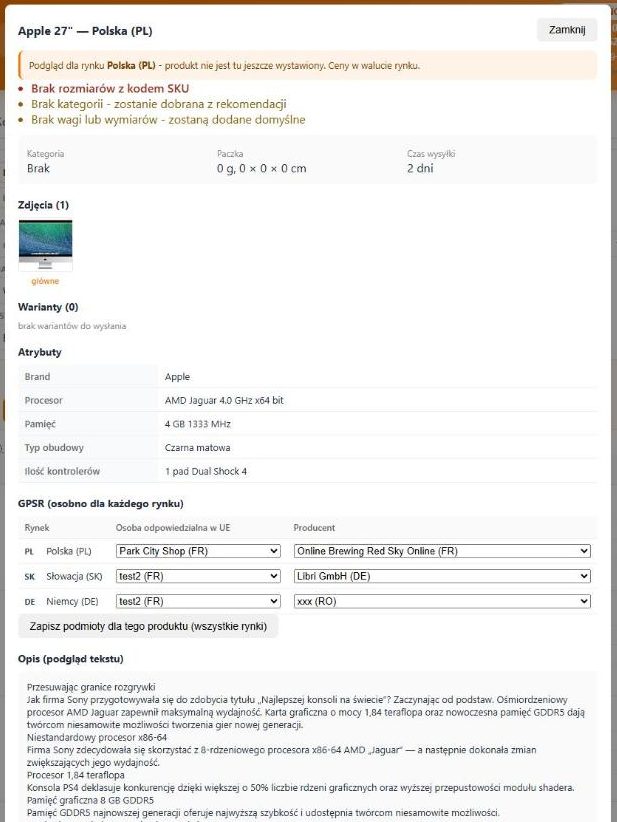Click description line 'Pamięć graficzna 8 GB GDDR5'
This screenshot has height=822, width=617.
tap(90, 800)
